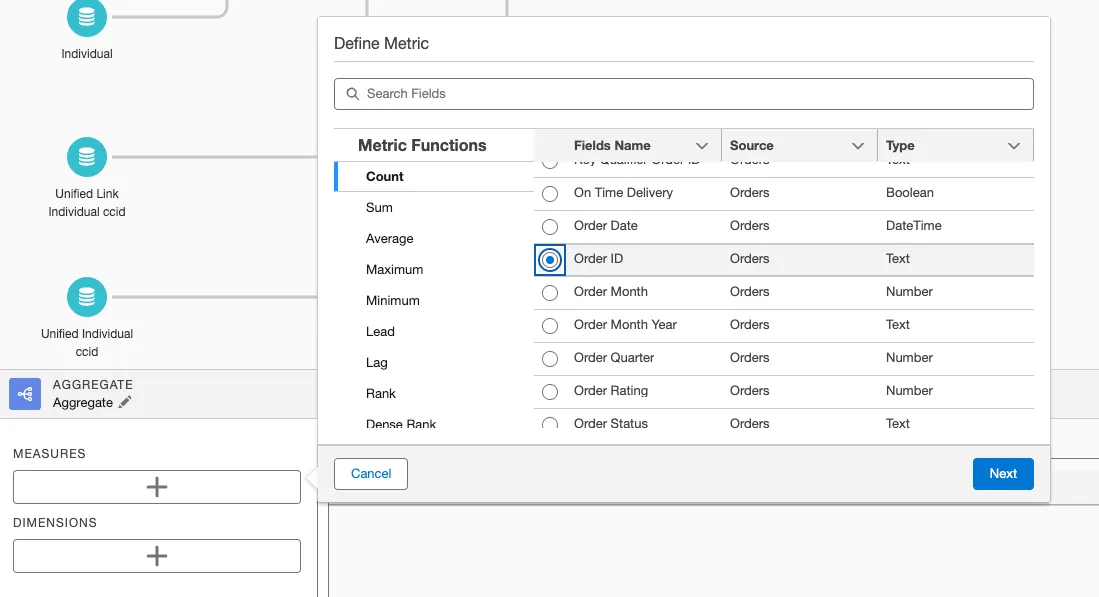
Task: Click the search magnifier icon
Action: 352,94
